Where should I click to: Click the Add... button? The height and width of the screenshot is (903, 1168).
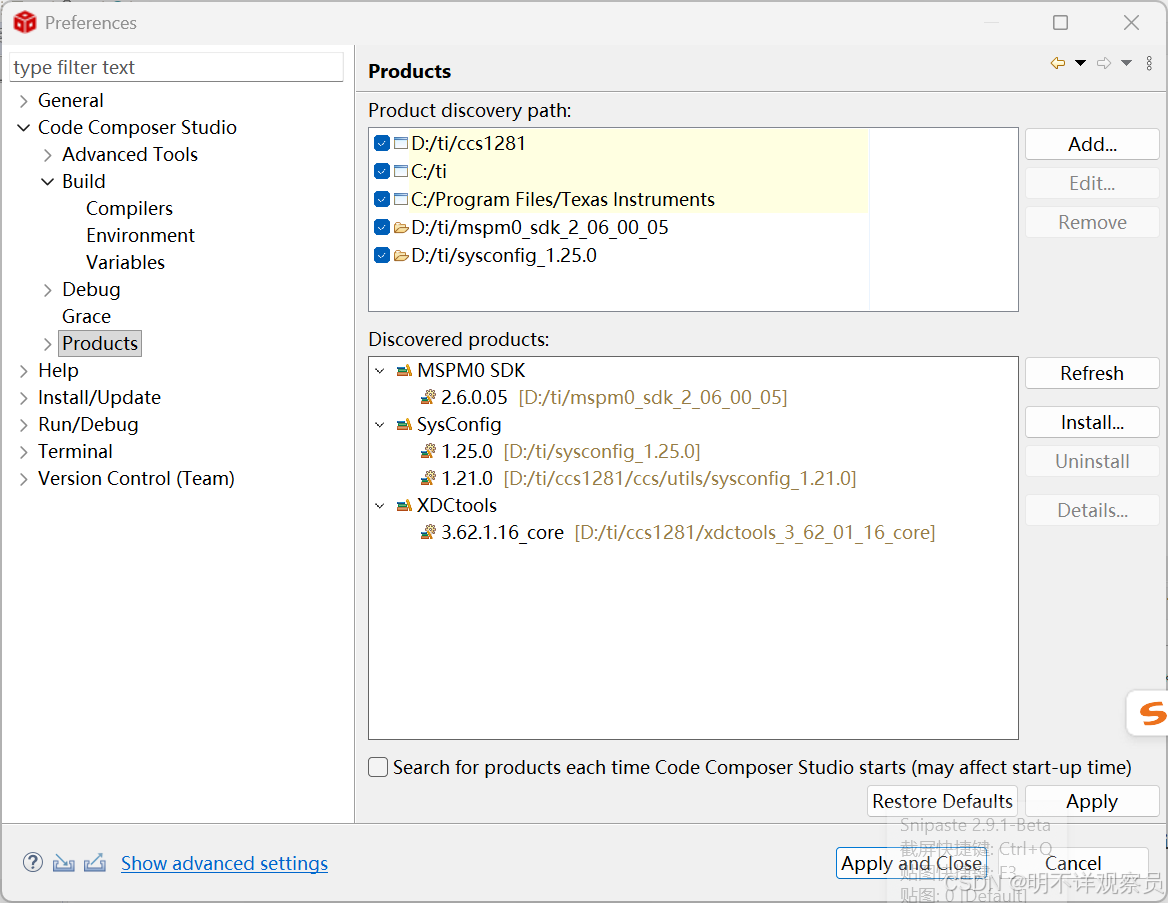click(x=1092, y=144)
